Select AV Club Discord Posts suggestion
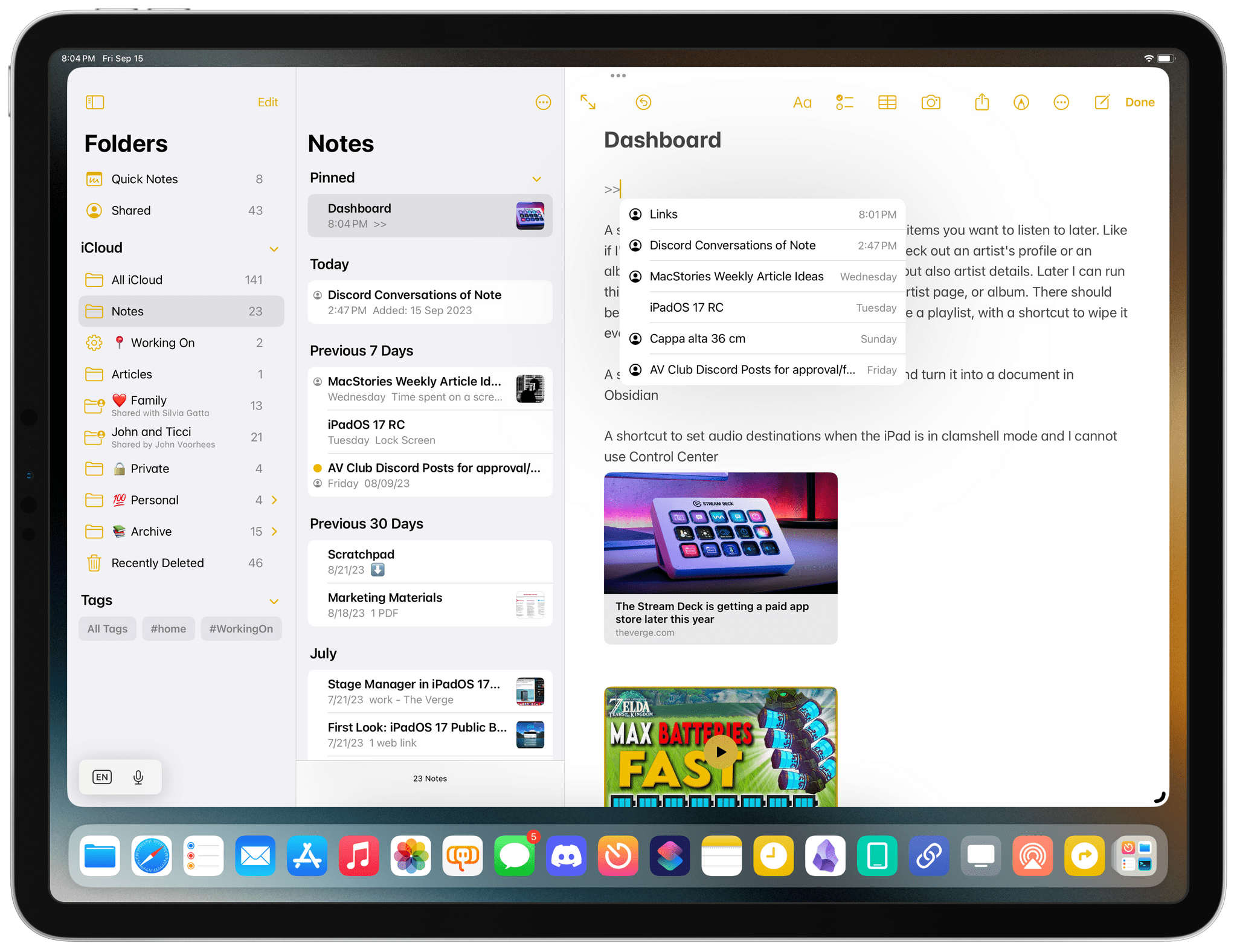The image size is (1237, 952). 762,370
